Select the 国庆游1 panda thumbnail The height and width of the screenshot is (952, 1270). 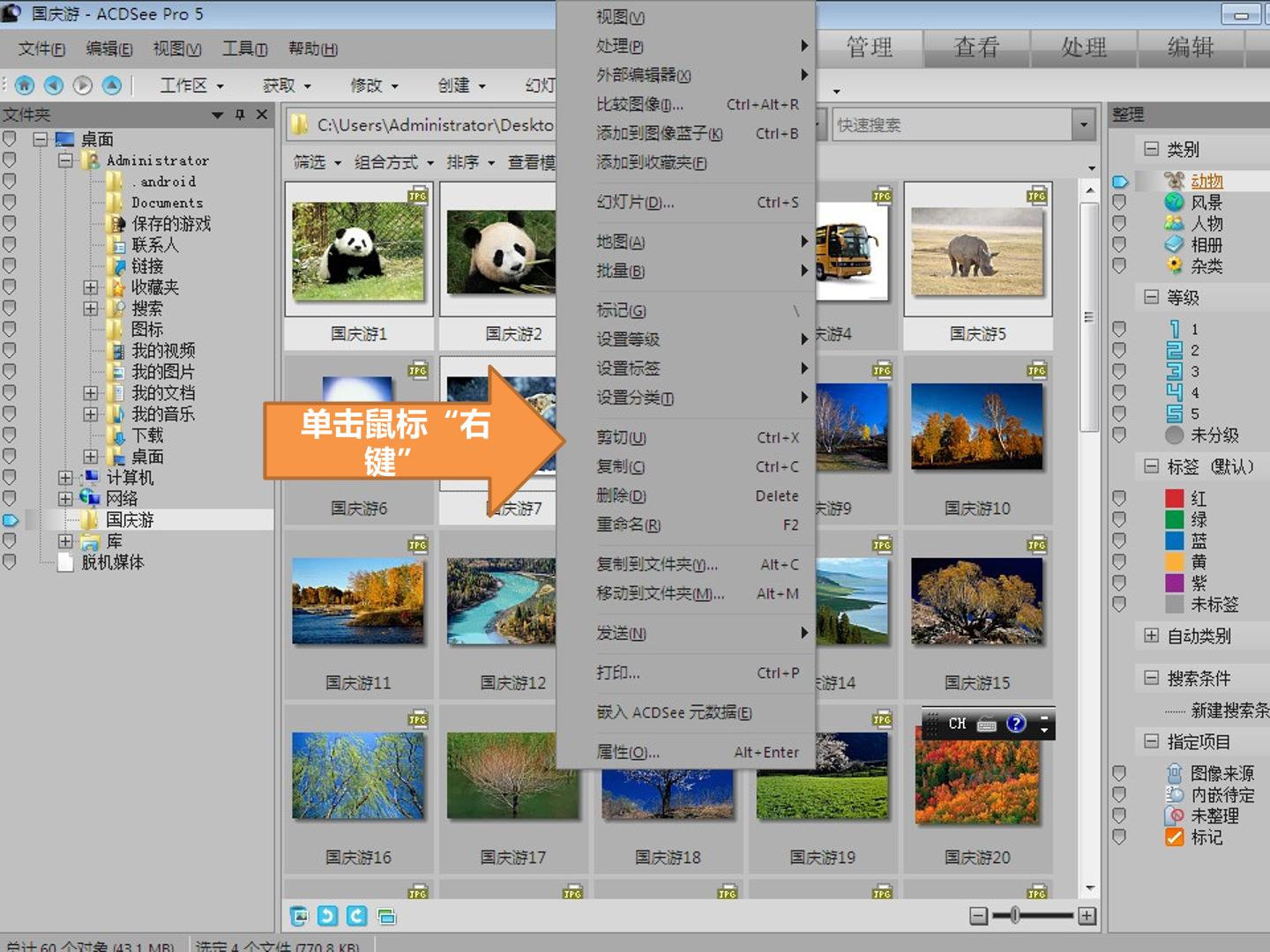(x=358, y=251)
